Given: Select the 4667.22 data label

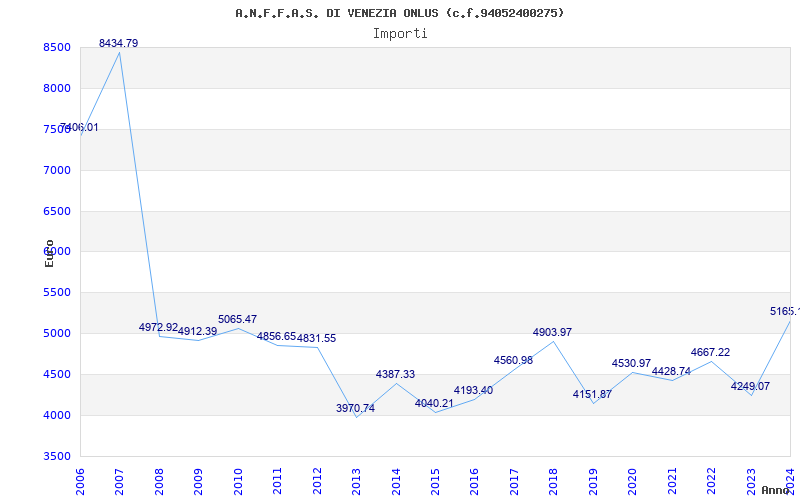Looking at the screenshot, I should [x=710, y=352].
